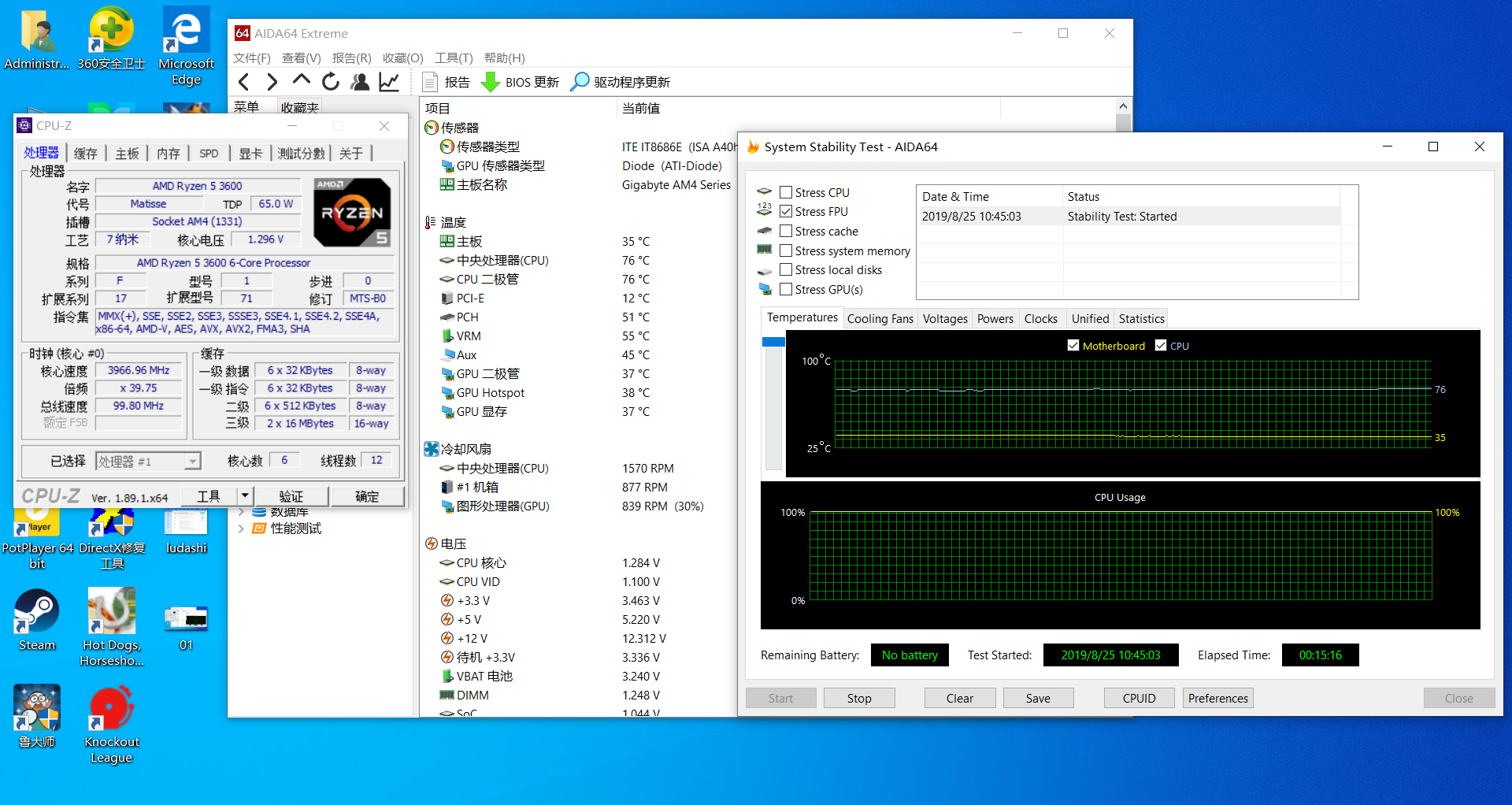This screenshot has height=805, width=1512.
Task: Click the 当前值 column header
Action: [641, 108]
